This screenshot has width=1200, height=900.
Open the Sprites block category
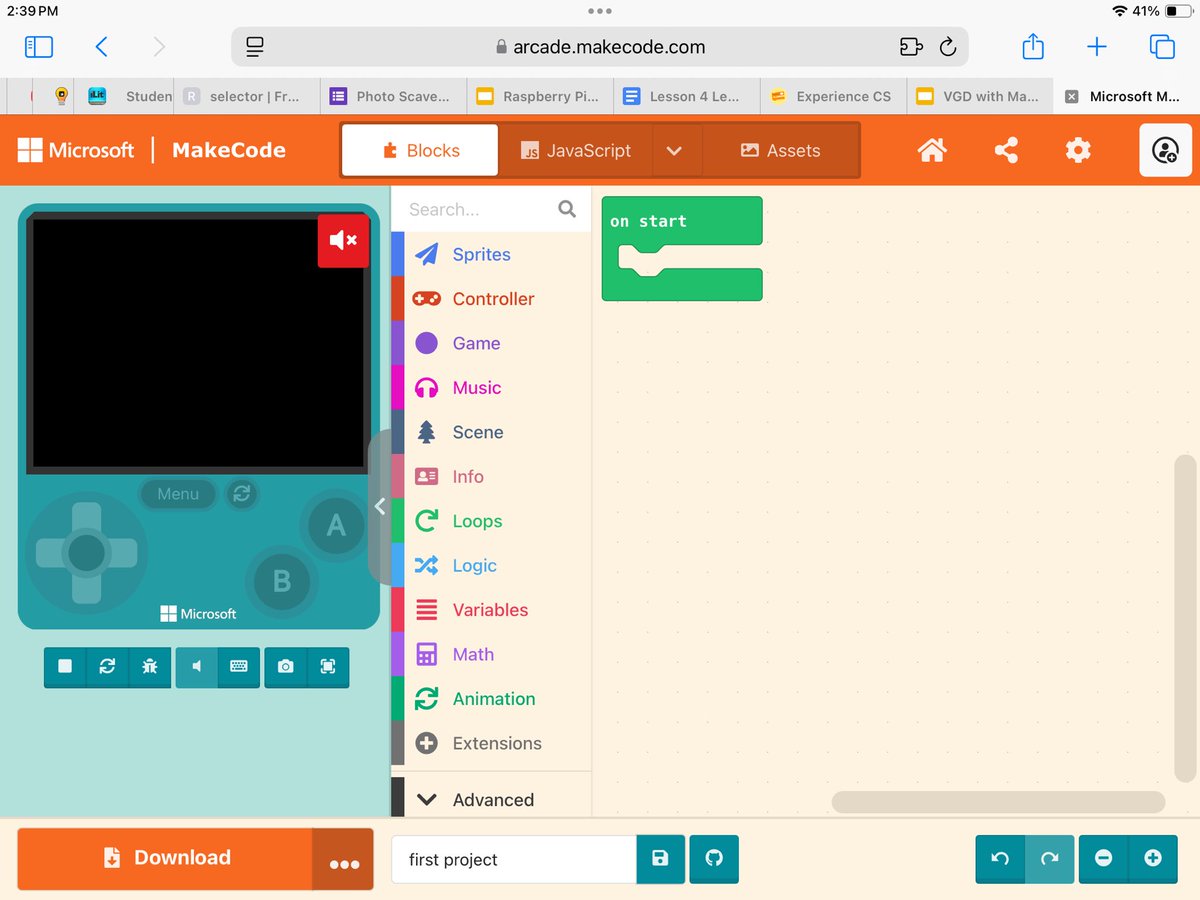point(490,254)
